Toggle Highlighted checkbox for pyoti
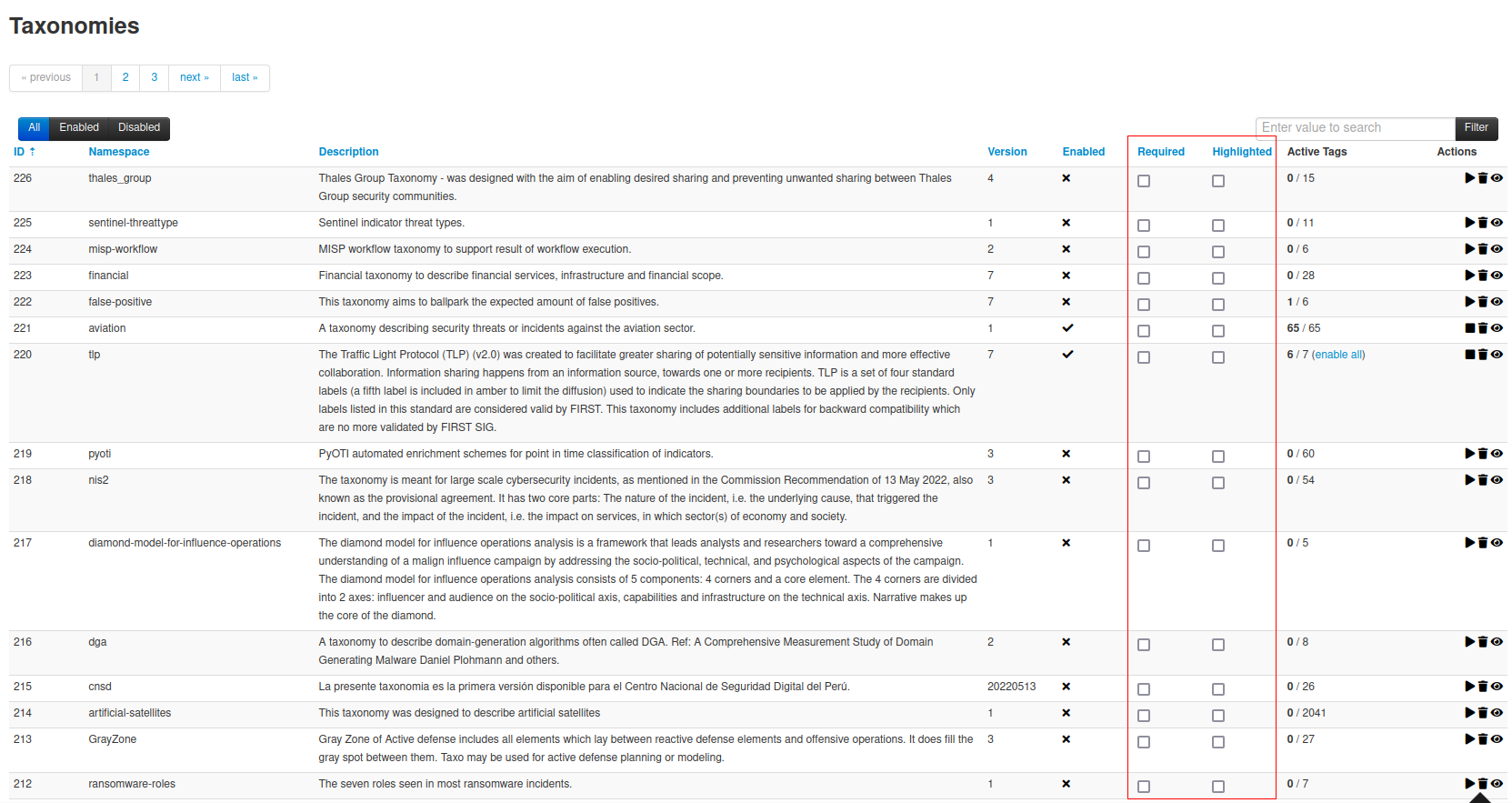Screen dimensions: 1512x803 pos(1218,457)
